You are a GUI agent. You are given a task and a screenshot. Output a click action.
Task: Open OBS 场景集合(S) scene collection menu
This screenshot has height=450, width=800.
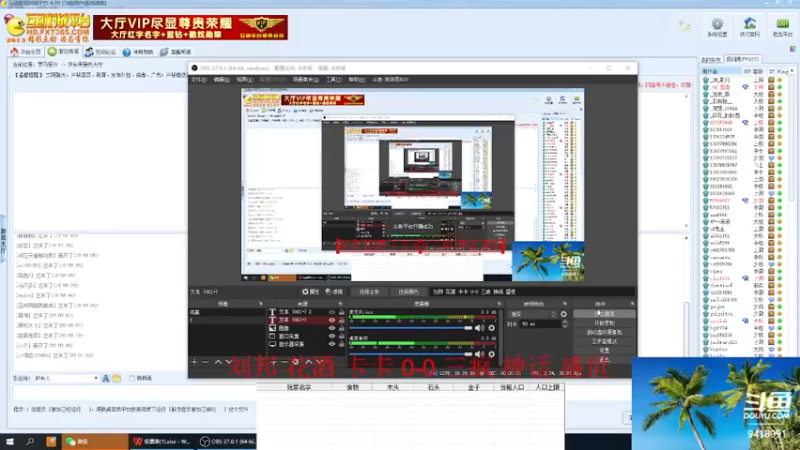tap(306, 80)
